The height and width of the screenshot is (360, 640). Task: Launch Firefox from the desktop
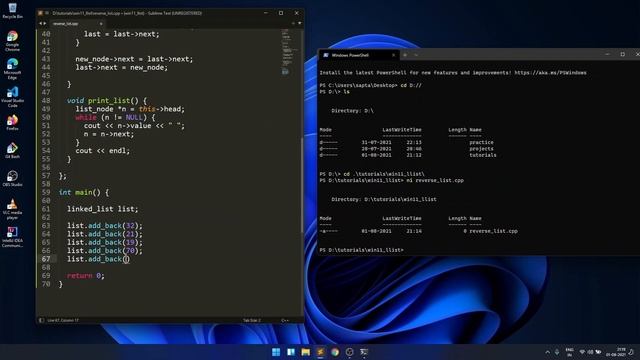click(12, 122)
